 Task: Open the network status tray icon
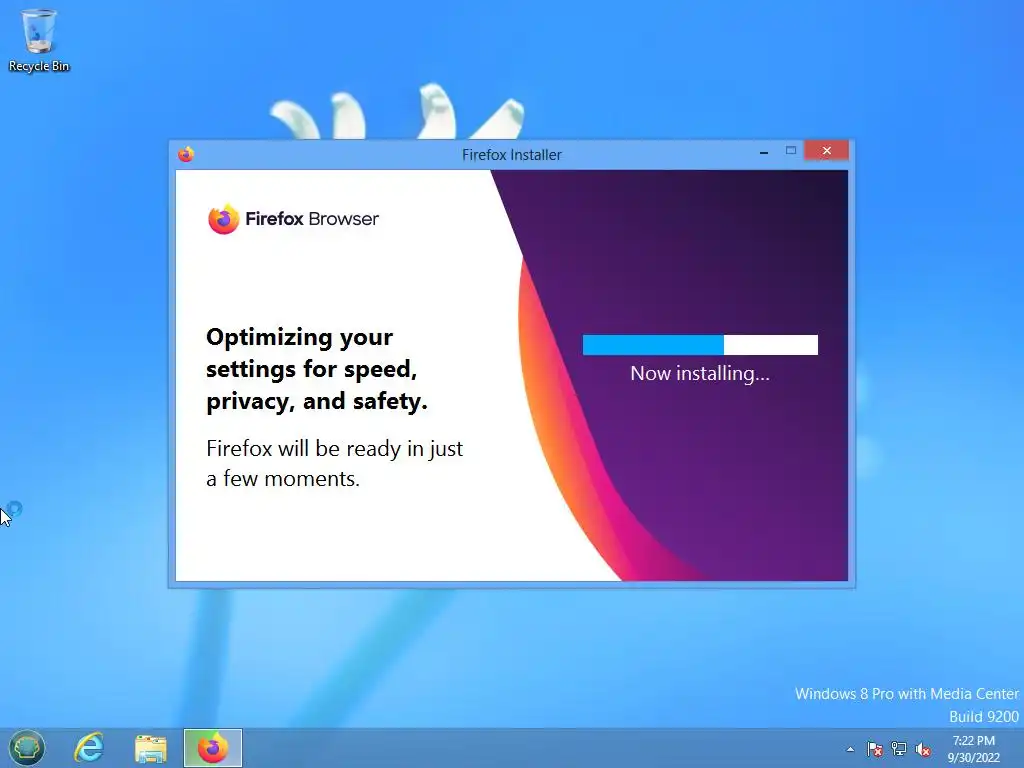899,749
